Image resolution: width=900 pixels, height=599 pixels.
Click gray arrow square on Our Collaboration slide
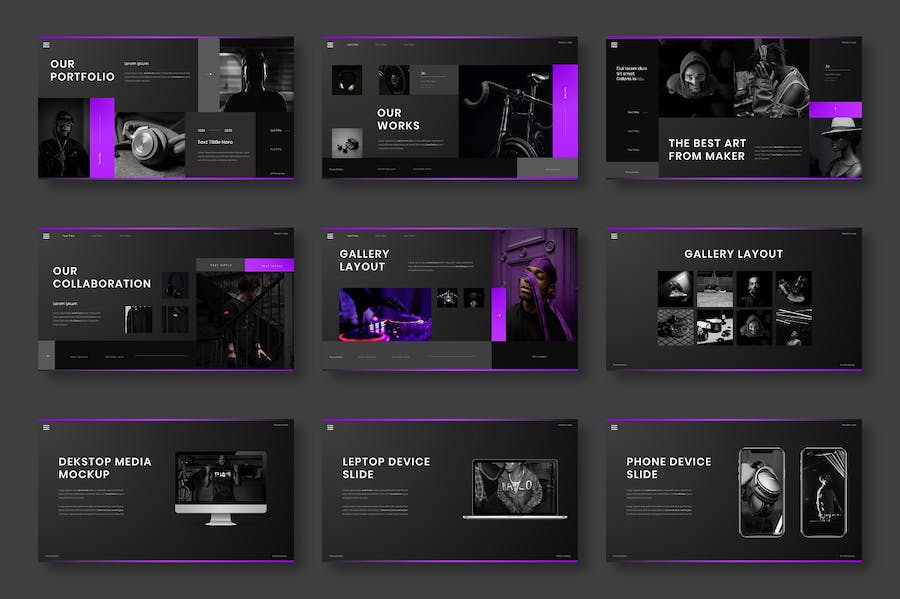46,355
